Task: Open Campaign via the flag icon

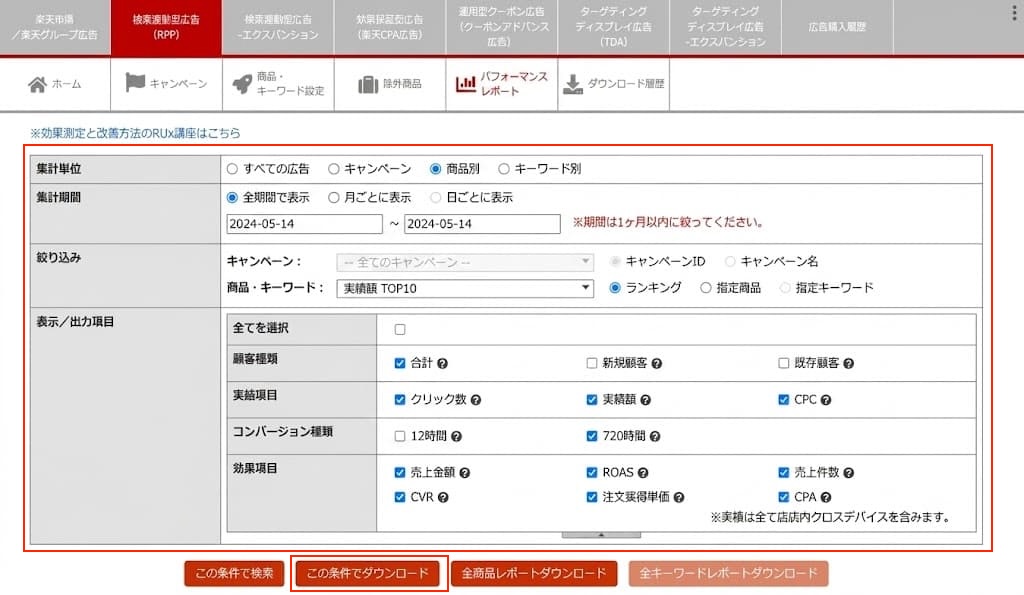Action: point(135,83)
